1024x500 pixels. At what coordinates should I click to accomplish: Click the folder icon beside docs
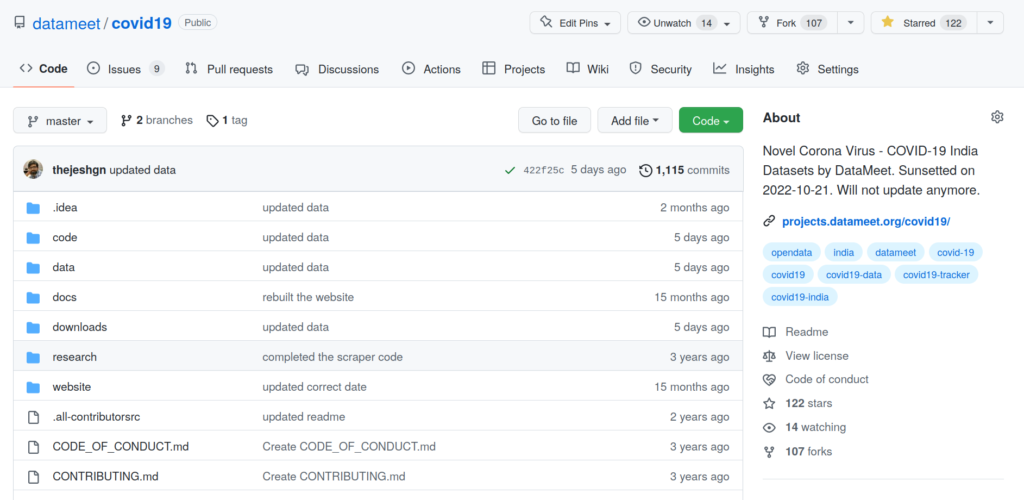click(33, 298)
